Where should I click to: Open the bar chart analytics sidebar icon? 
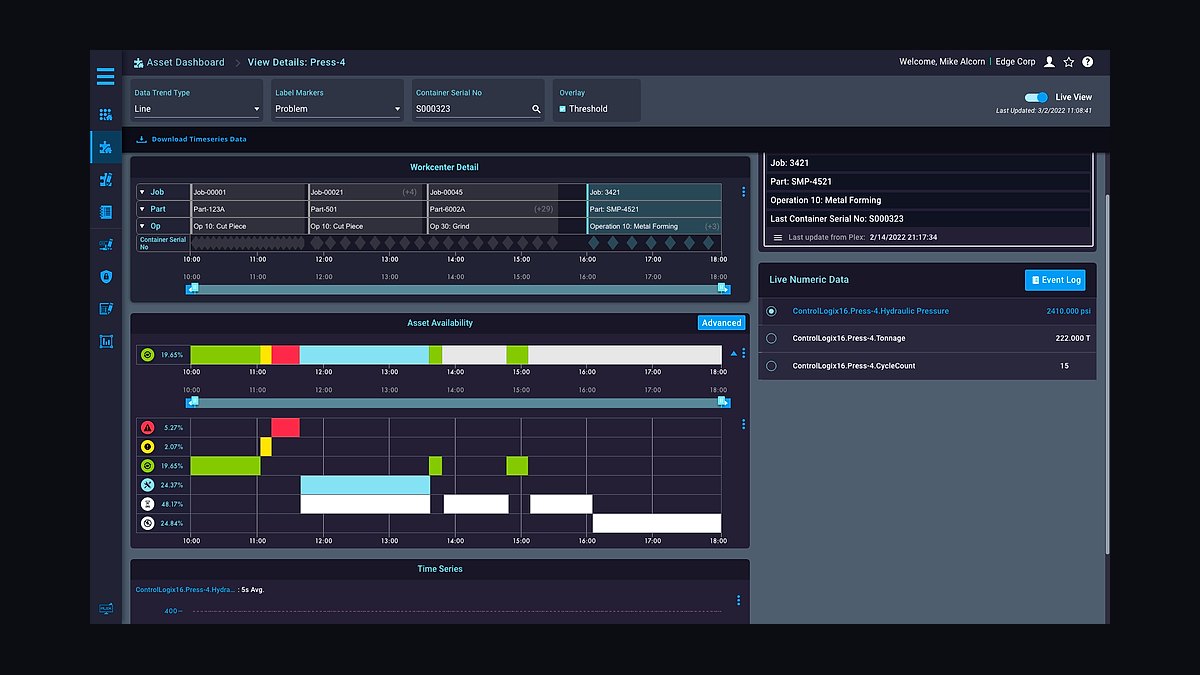[x=105, y=341]
